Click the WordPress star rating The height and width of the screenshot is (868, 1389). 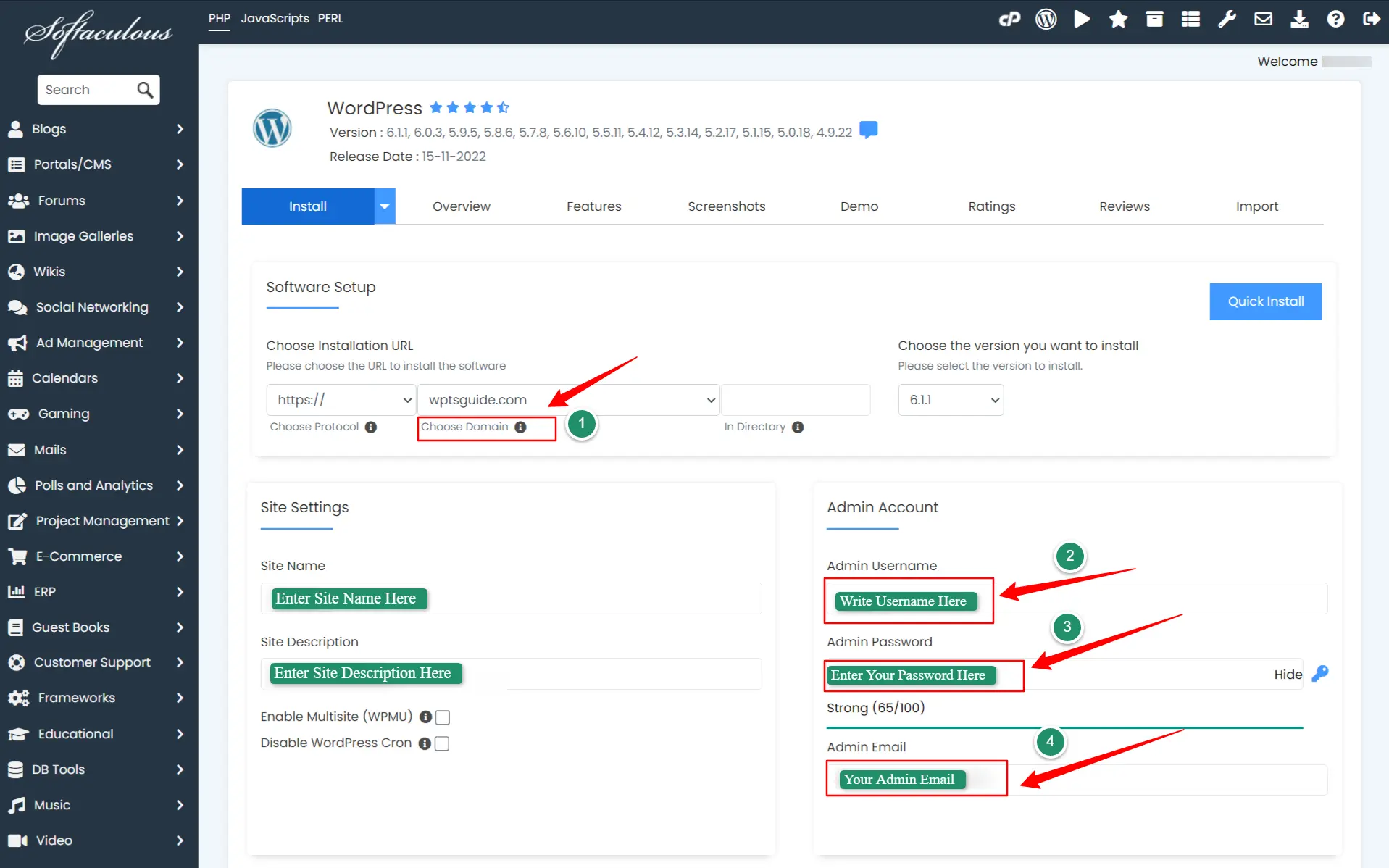pos(470,108)
